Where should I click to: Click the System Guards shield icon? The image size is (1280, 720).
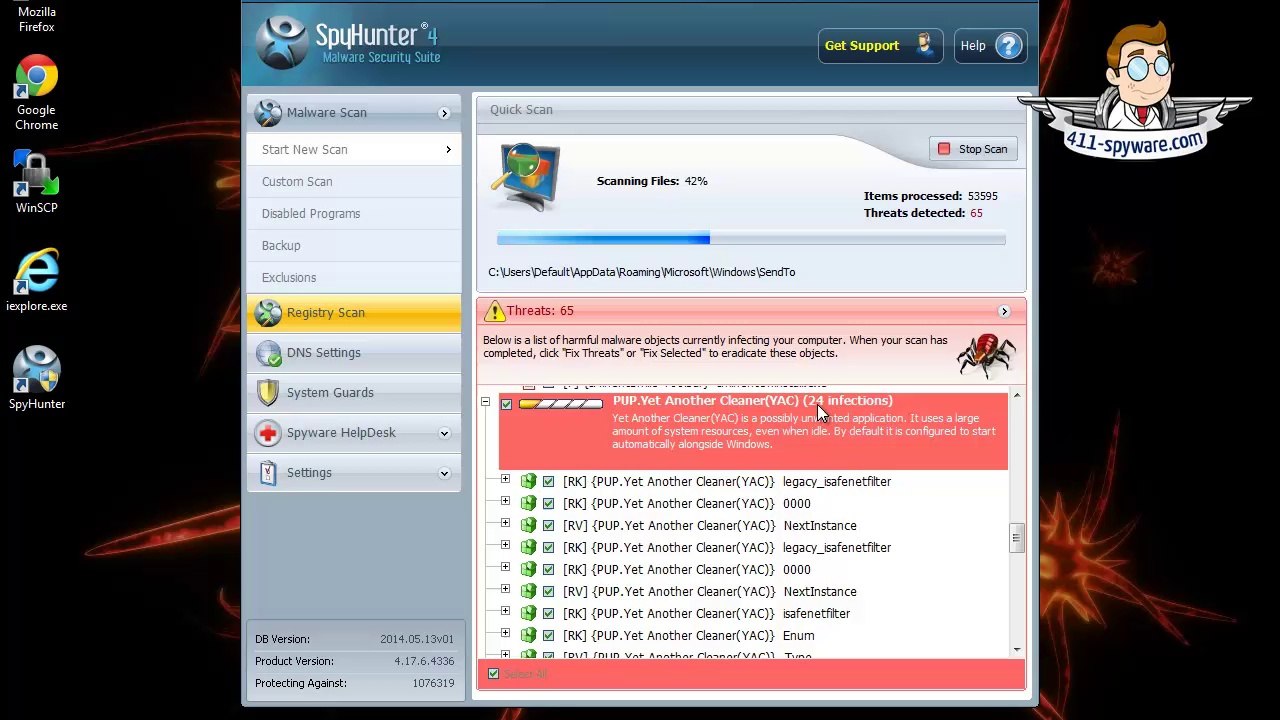(x=268, y=393)
